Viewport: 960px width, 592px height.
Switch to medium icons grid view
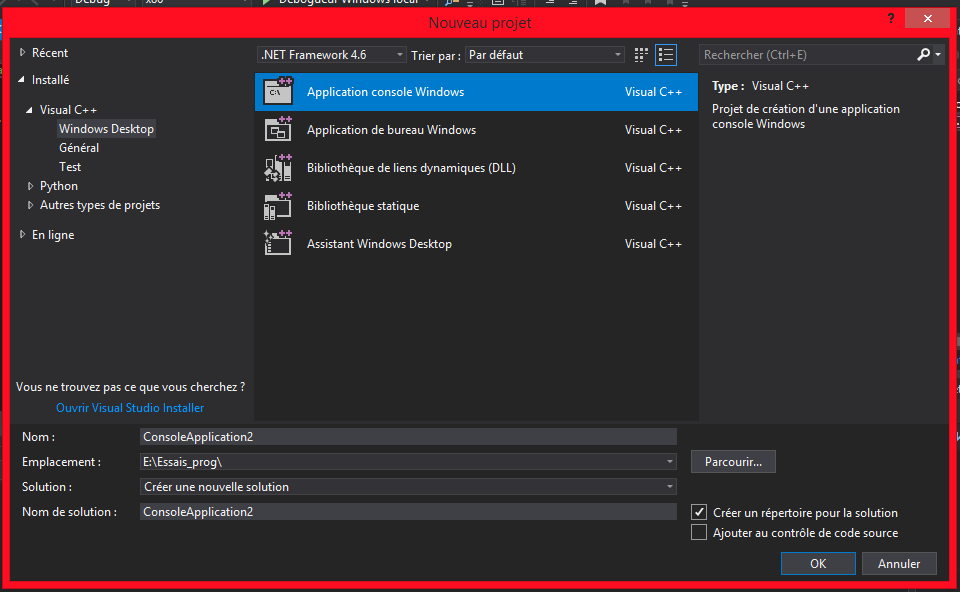tap(641, 55)
